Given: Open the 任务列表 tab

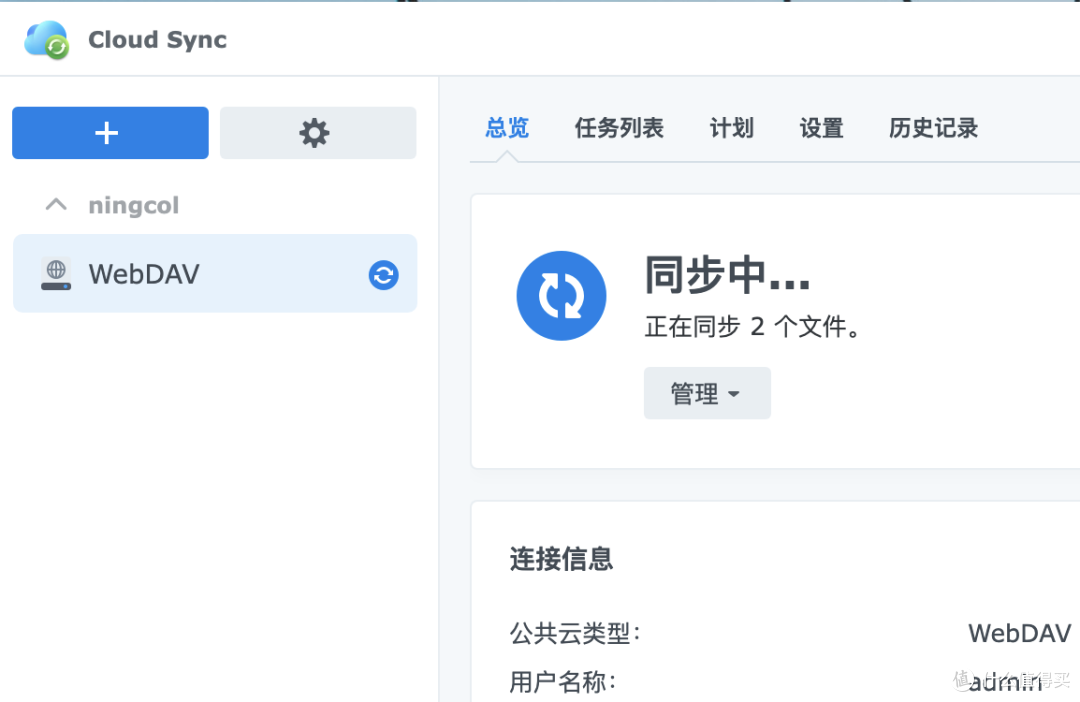Looking at the screenshot, I should tap(619, 128).
